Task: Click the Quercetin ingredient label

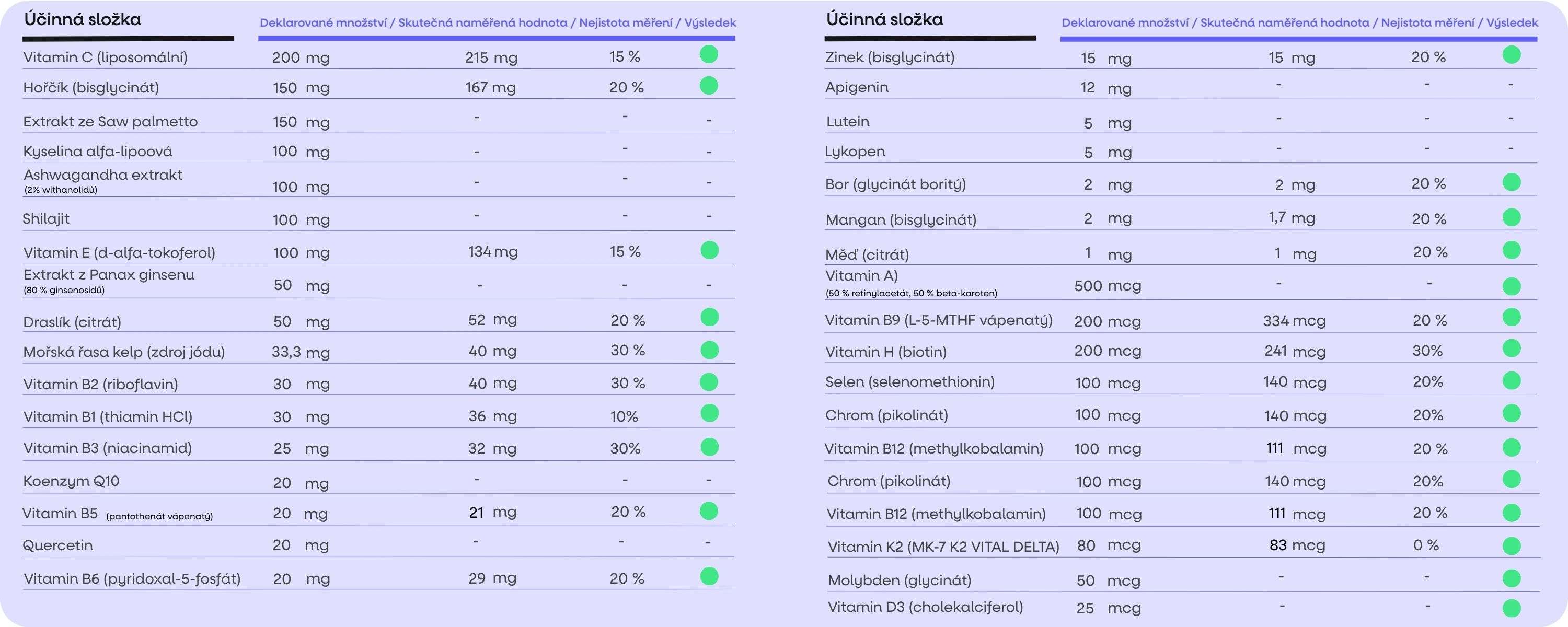Action: coord(58,545)
